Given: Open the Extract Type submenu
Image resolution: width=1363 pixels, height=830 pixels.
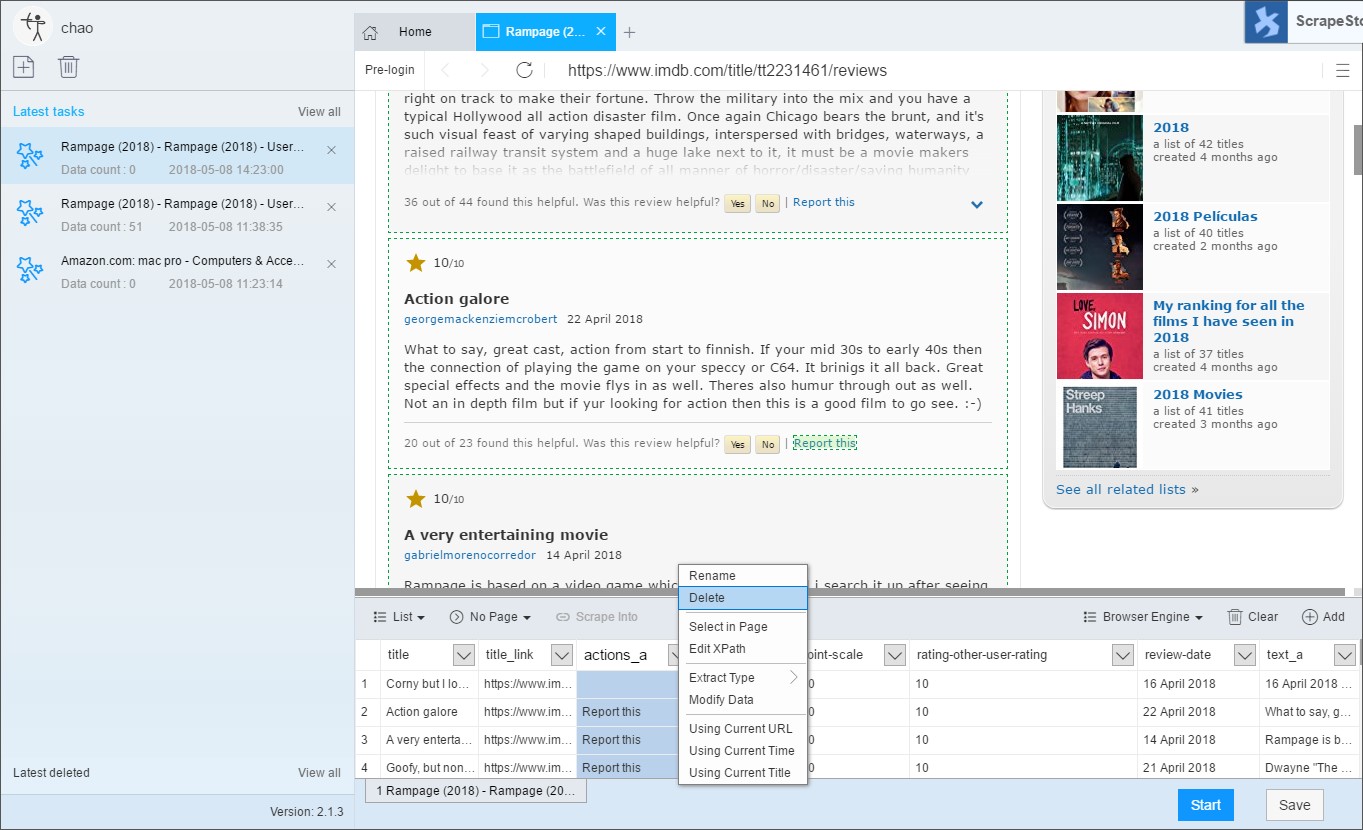Looking at the screenshot, I should [x=742, y=678].
